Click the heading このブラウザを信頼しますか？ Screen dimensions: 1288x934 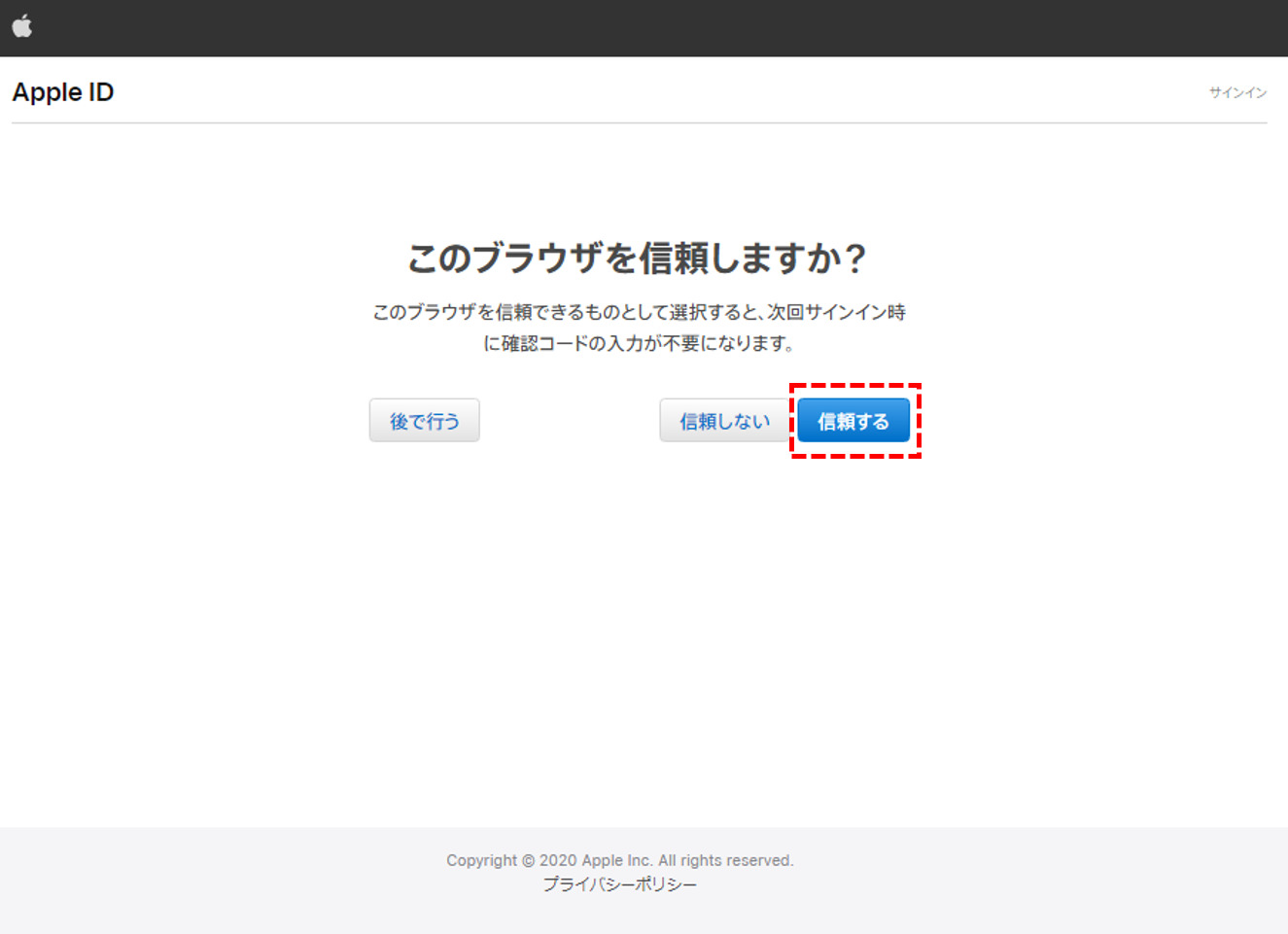(x=637, y=259)
